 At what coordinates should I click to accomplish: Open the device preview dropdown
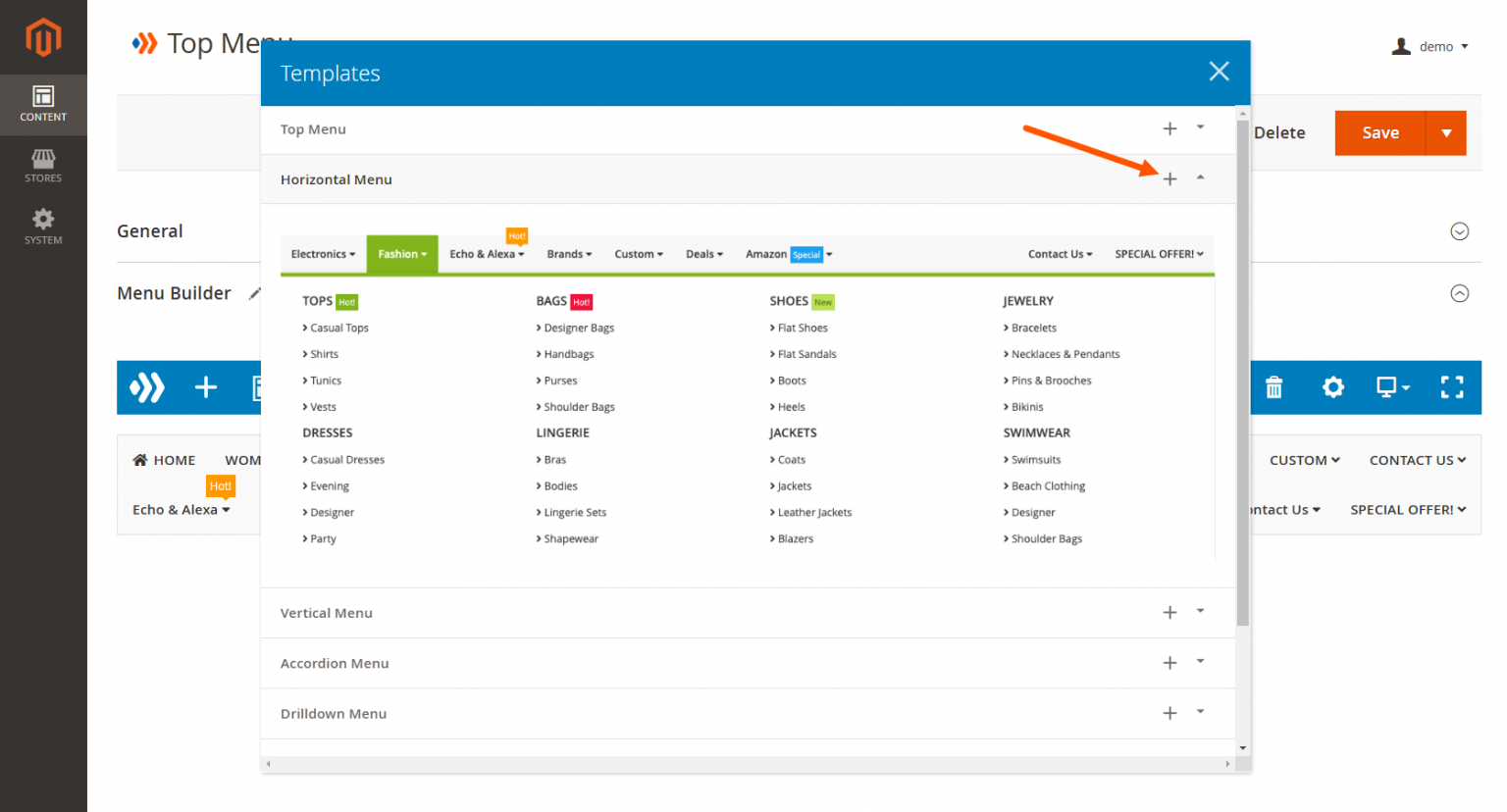[x=1392, y=387]
